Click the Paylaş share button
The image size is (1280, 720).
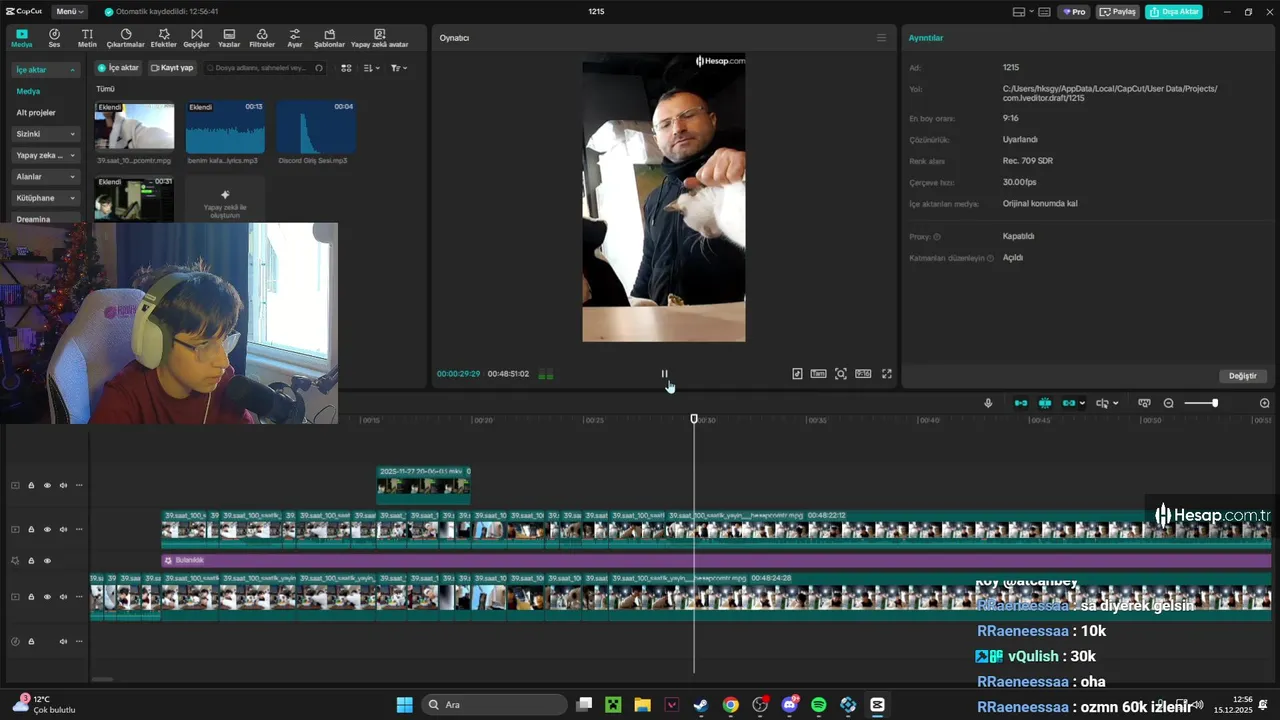click(1118, 12)
